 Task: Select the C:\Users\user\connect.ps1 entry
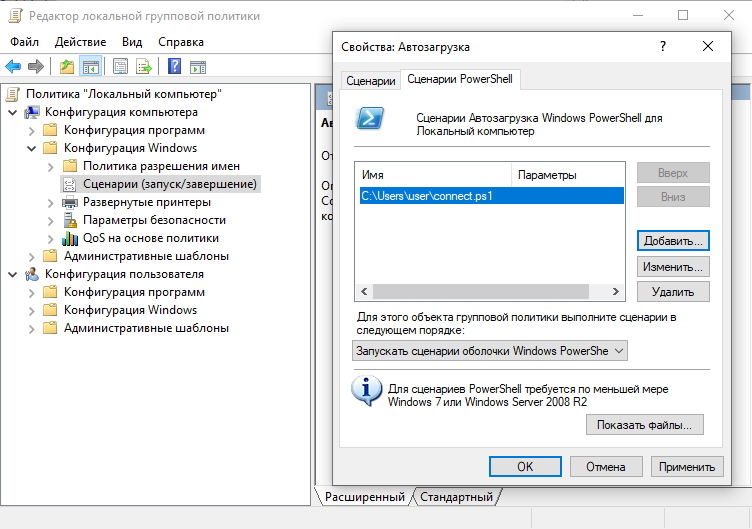(492, 196)
